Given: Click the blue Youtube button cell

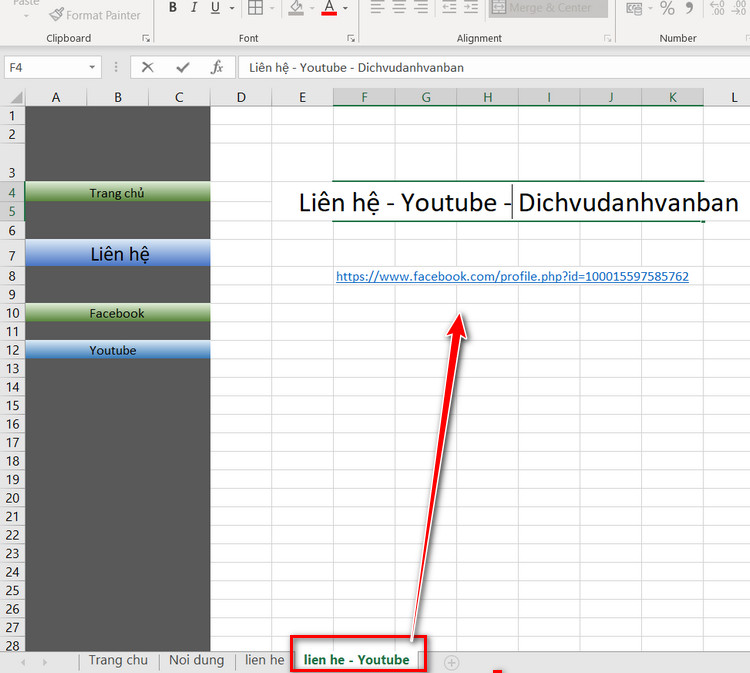Looking at the screenshot, I should (x=118, y=350).
